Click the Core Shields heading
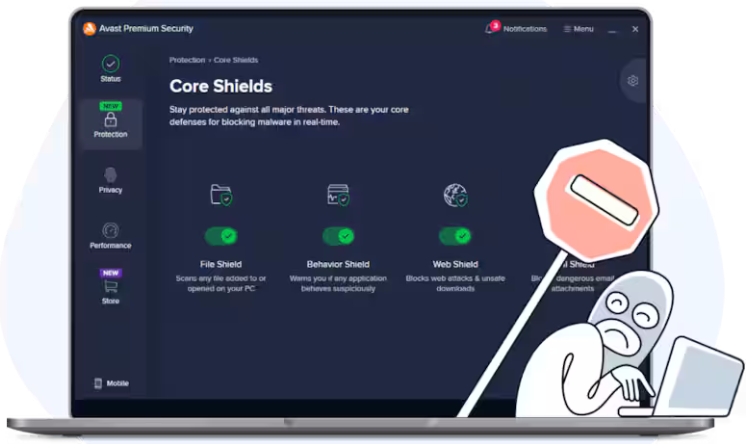The image size is (750, 444). (x=221, y=86)
